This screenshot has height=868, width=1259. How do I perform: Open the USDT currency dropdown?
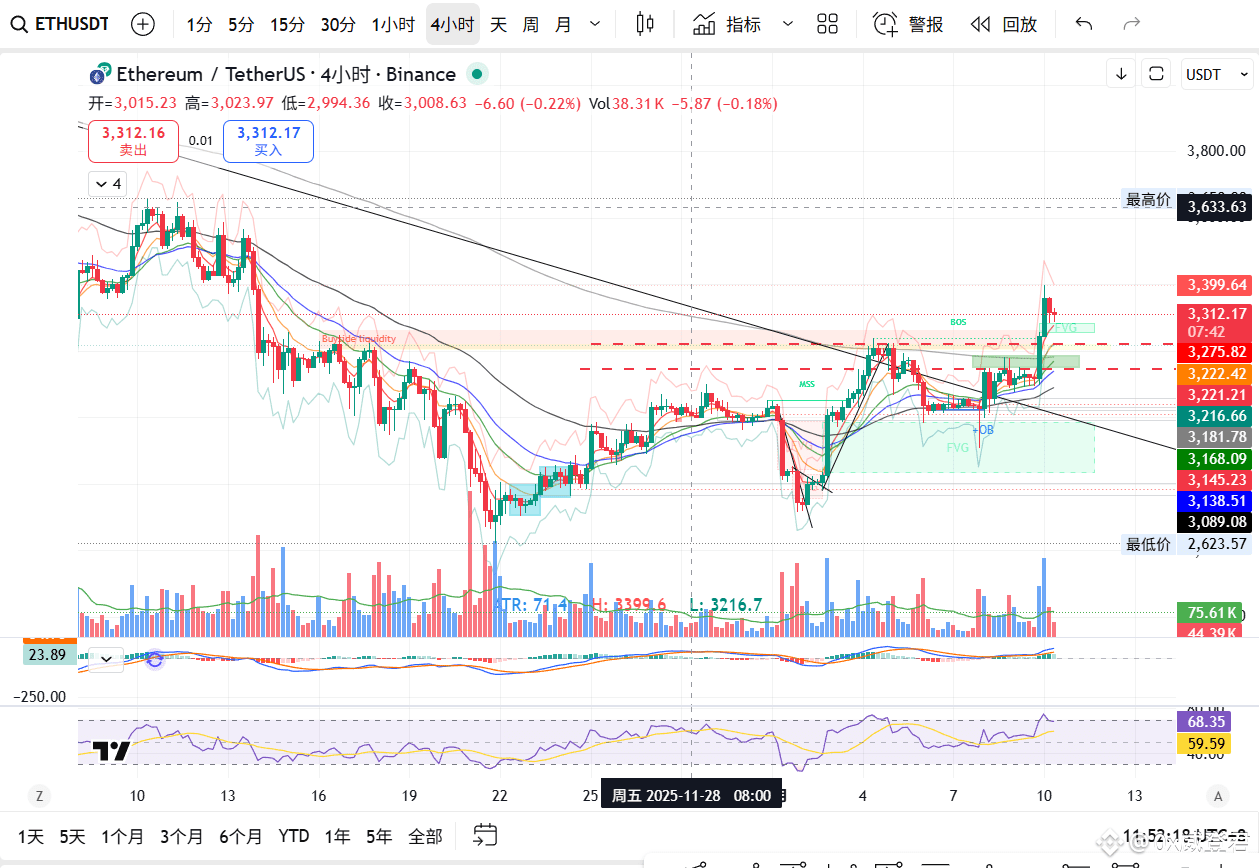(1217, 74)
